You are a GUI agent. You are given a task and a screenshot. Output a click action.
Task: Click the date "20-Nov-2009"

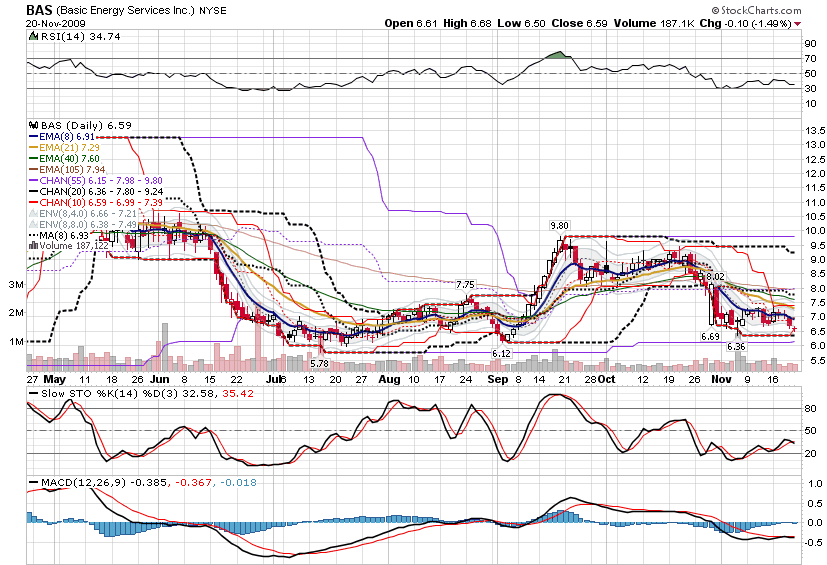click(55, 24)
